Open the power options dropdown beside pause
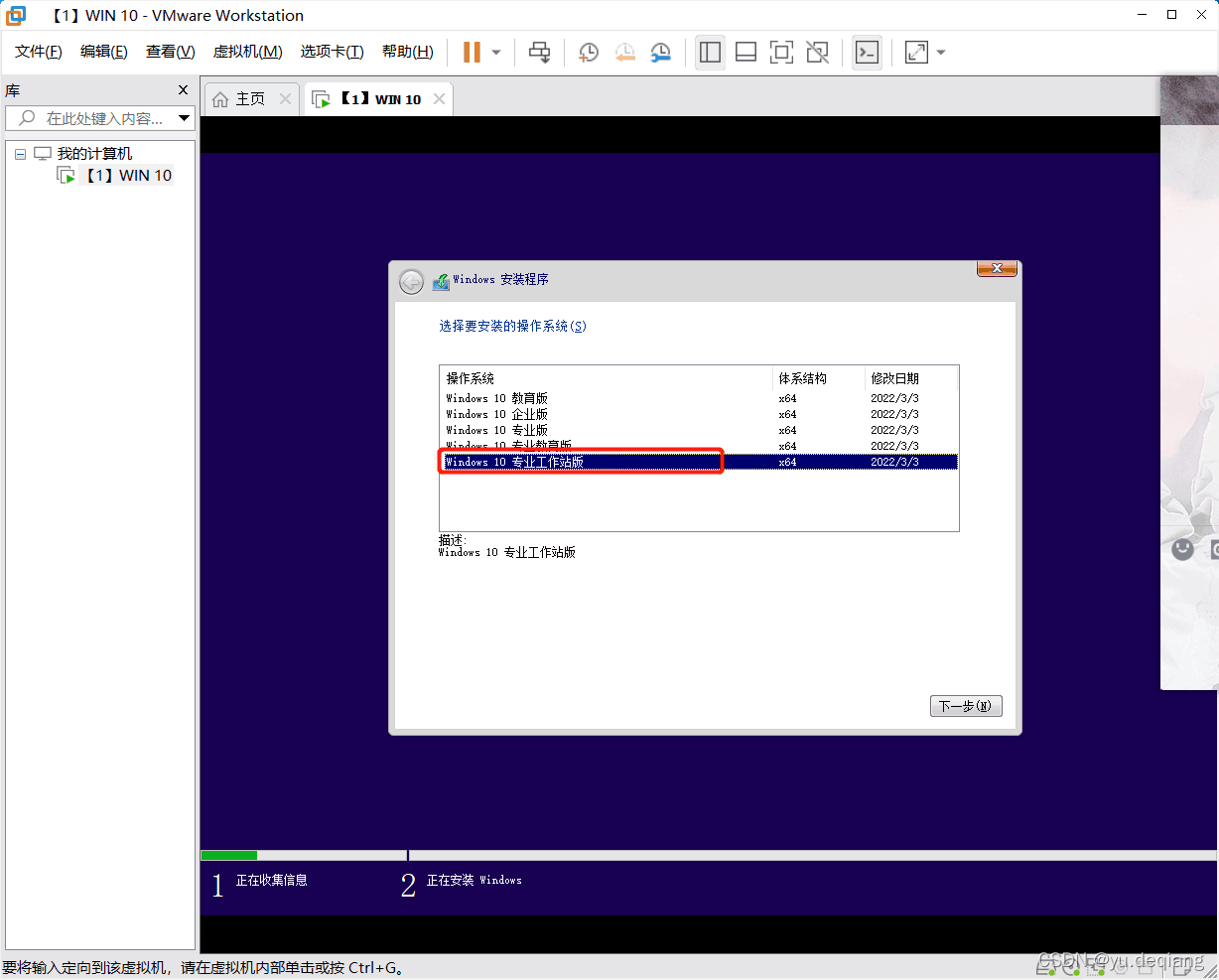Viewport: 1219px width, 980px height. [x=496, y=53]
